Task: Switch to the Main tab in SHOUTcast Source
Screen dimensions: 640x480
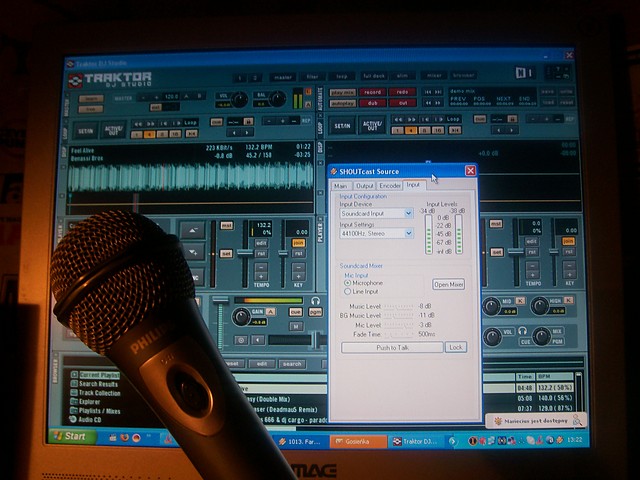Action: 341,186
